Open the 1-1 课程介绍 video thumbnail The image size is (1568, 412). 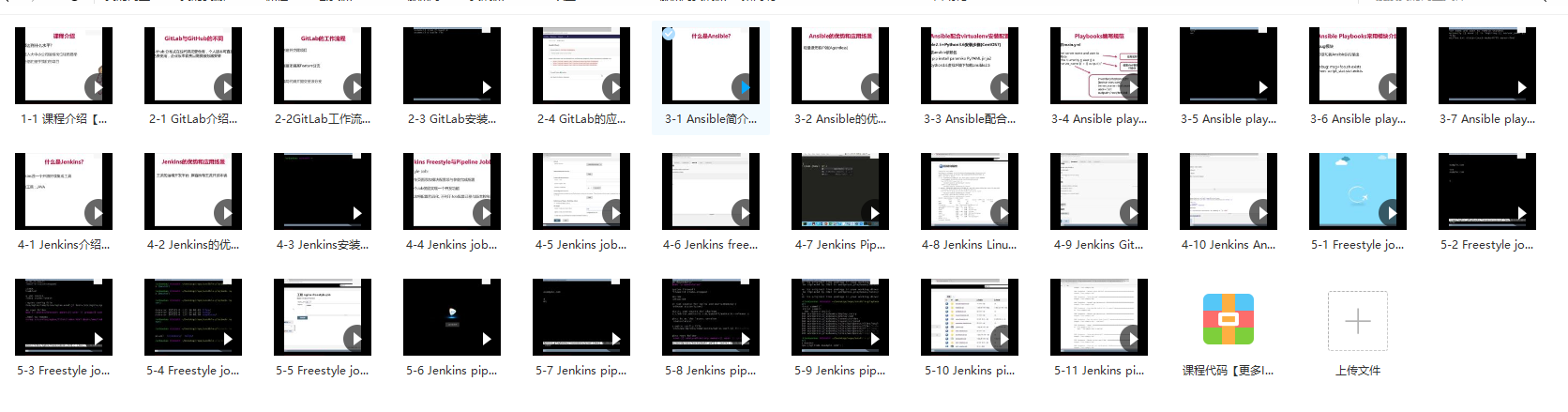64,65
